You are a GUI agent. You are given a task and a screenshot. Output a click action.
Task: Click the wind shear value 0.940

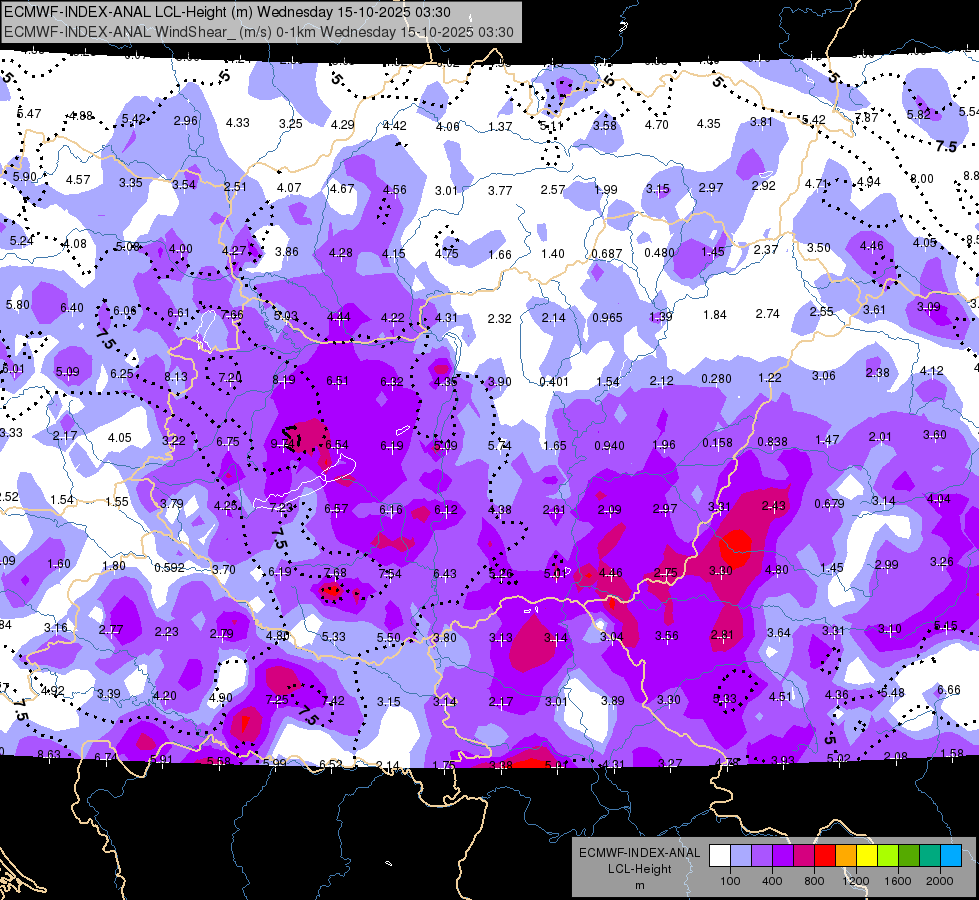[x=609, y=446]
